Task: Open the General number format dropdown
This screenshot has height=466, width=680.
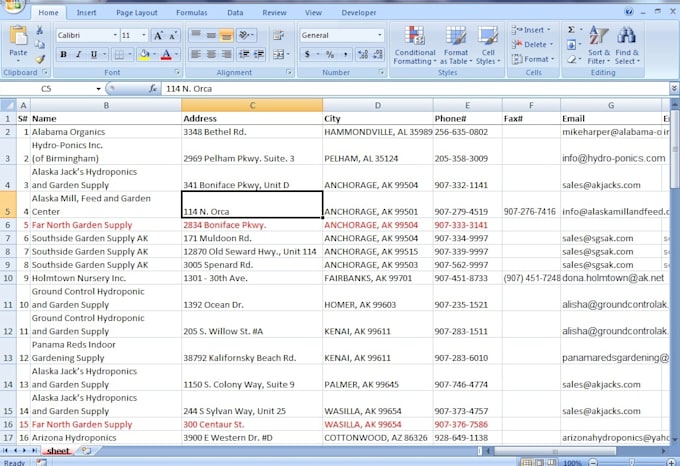Action: click(379, 35)
